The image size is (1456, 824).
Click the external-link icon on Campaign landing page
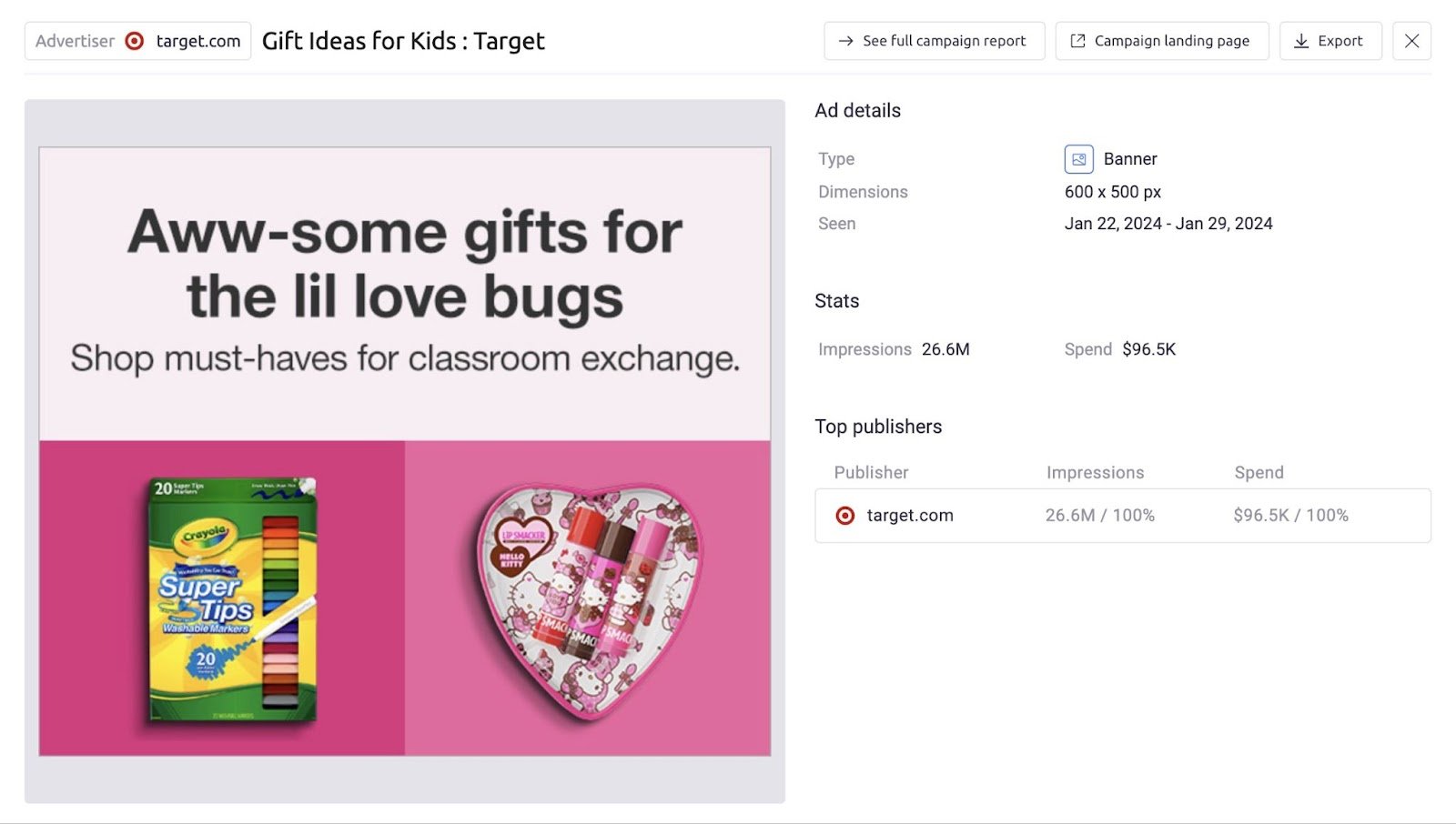(1077, 41)
